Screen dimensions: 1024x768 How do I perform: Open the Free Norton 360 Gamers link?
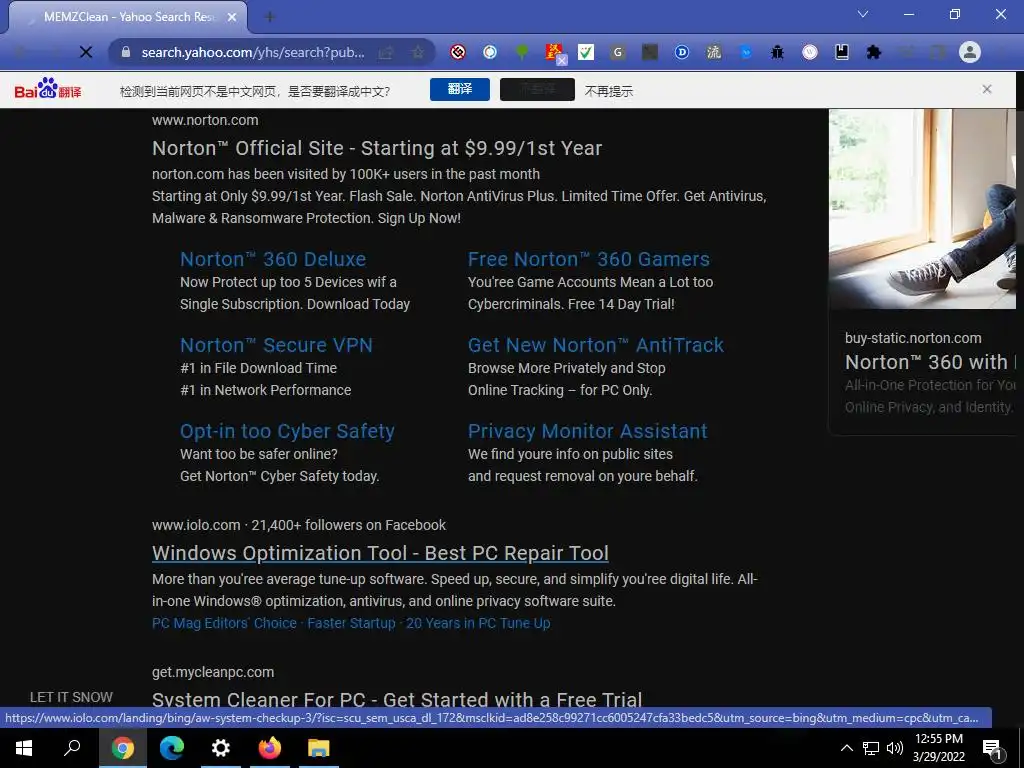point(588,259)
